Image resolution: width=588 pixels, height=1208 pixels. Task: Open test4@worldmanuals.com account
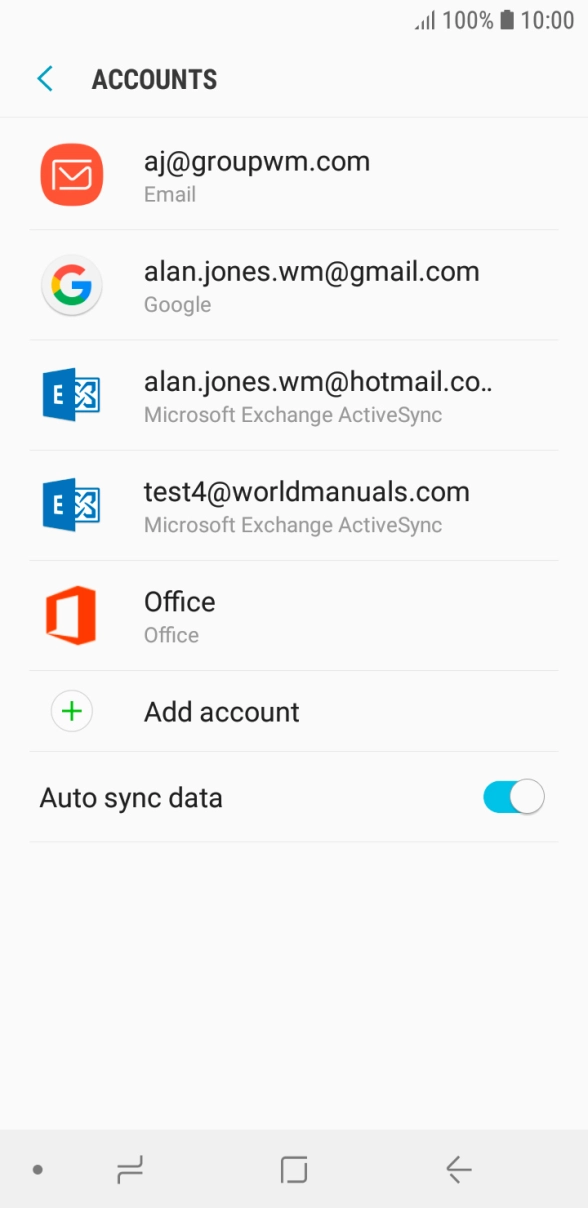pos(294,505)
